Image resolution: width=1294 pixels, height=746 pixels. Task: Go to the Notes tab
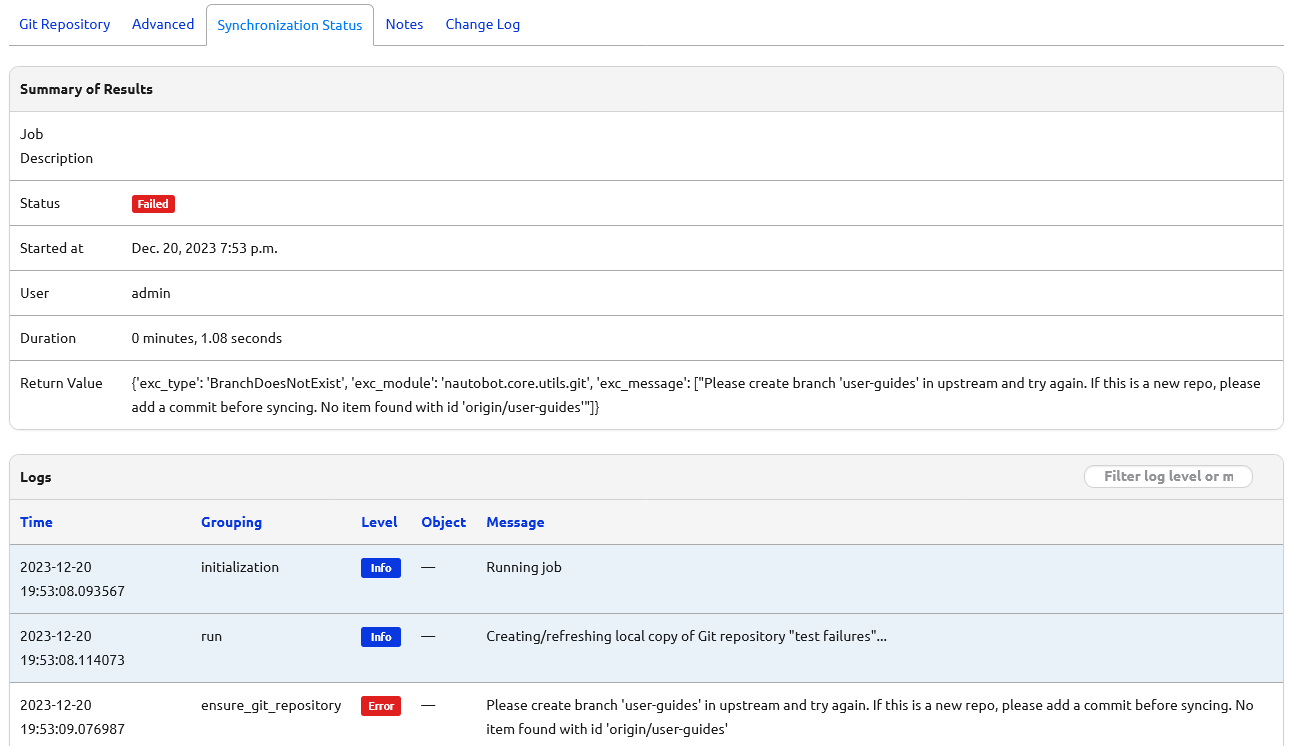pos(404,24)
